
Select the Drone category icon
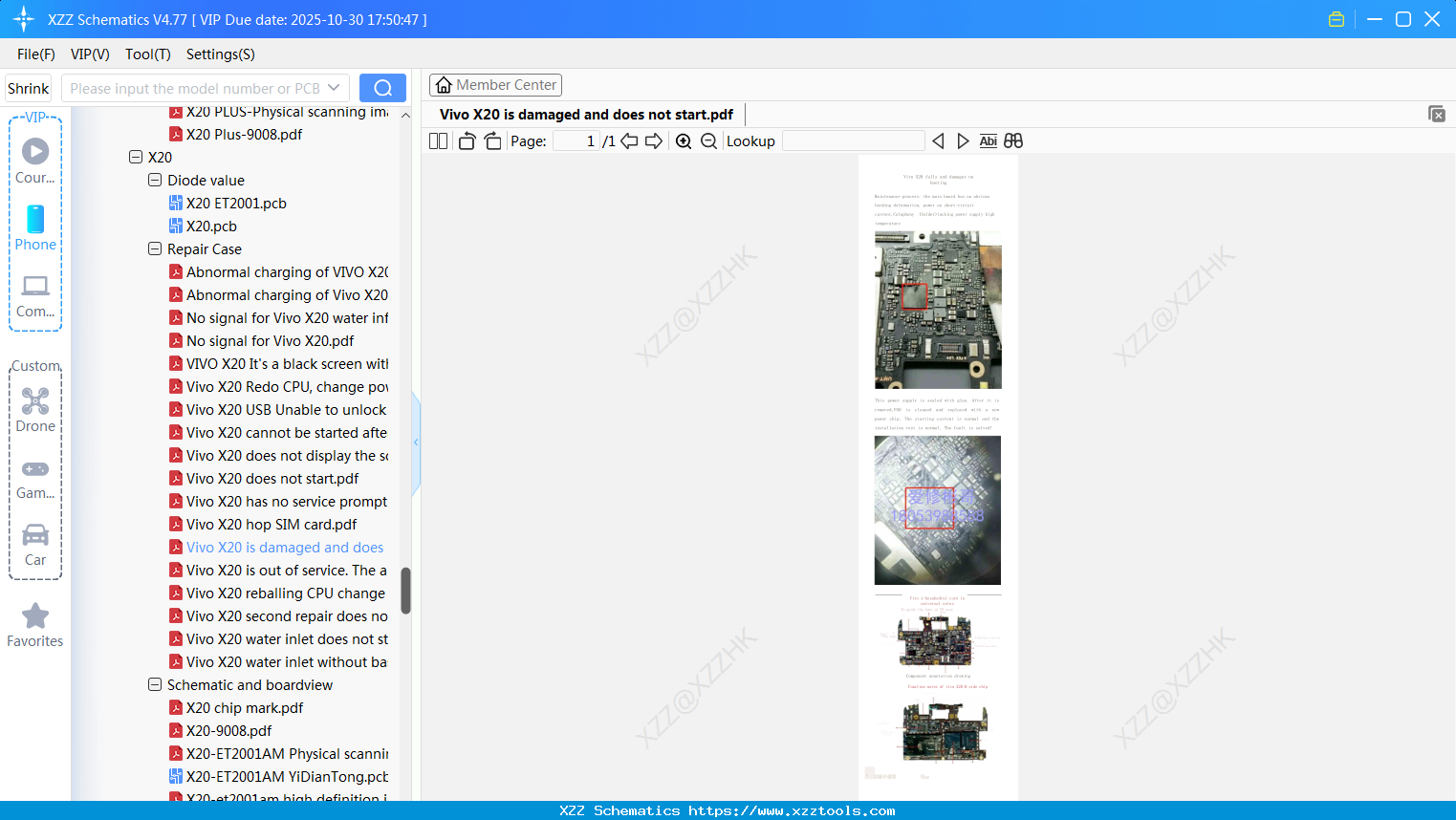(35, 410)
